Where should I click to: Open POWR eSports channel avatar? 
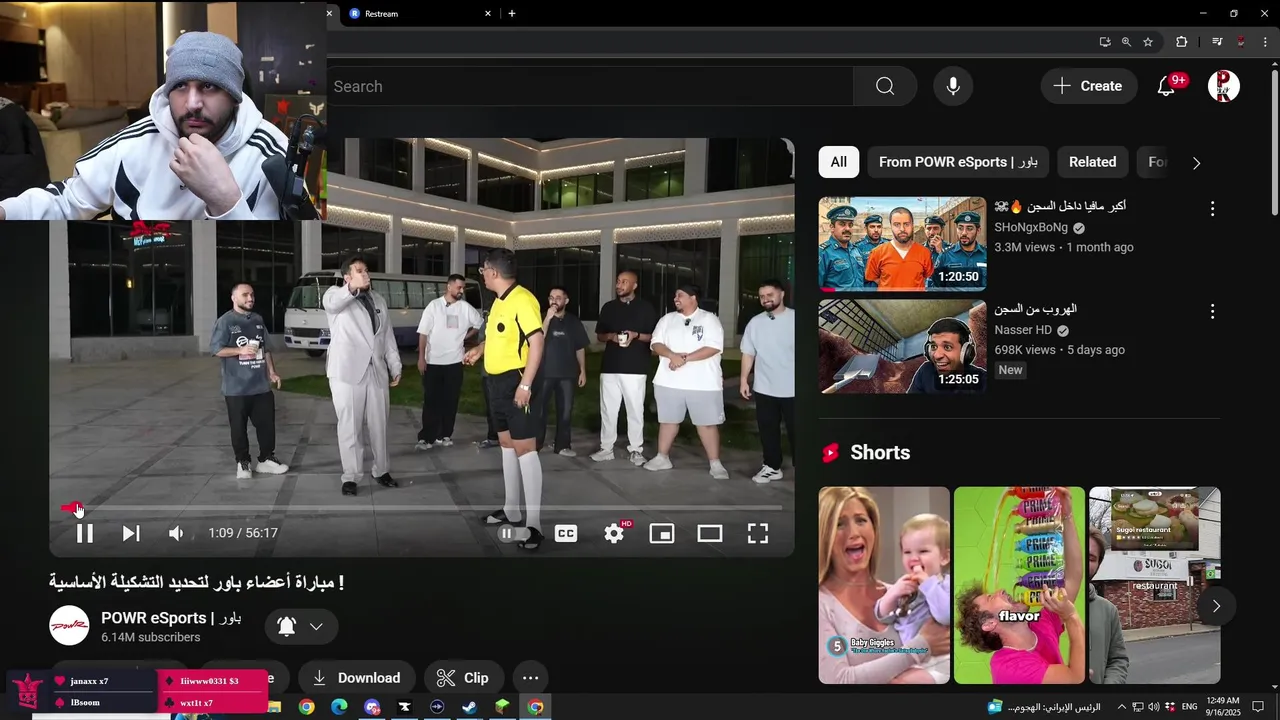(69, 625)
